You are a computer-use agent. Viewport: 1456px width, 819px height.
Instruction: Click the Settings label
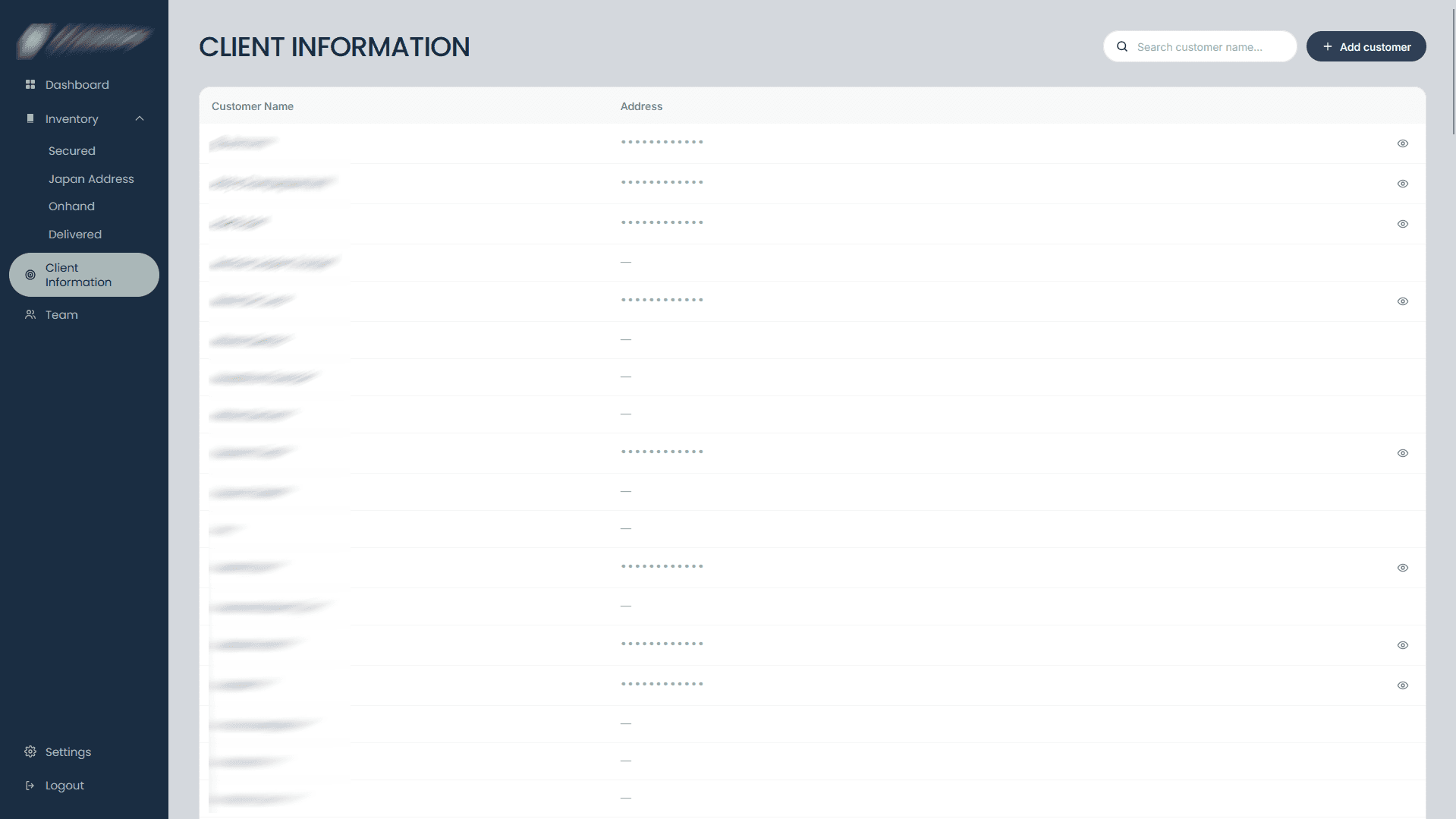point(68,752)
